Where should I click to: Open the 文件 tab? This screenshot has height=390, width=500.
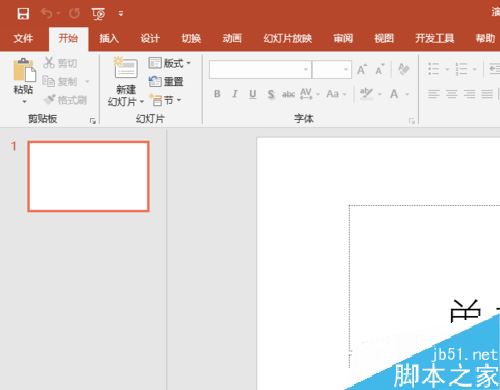[x=23, y=38]
